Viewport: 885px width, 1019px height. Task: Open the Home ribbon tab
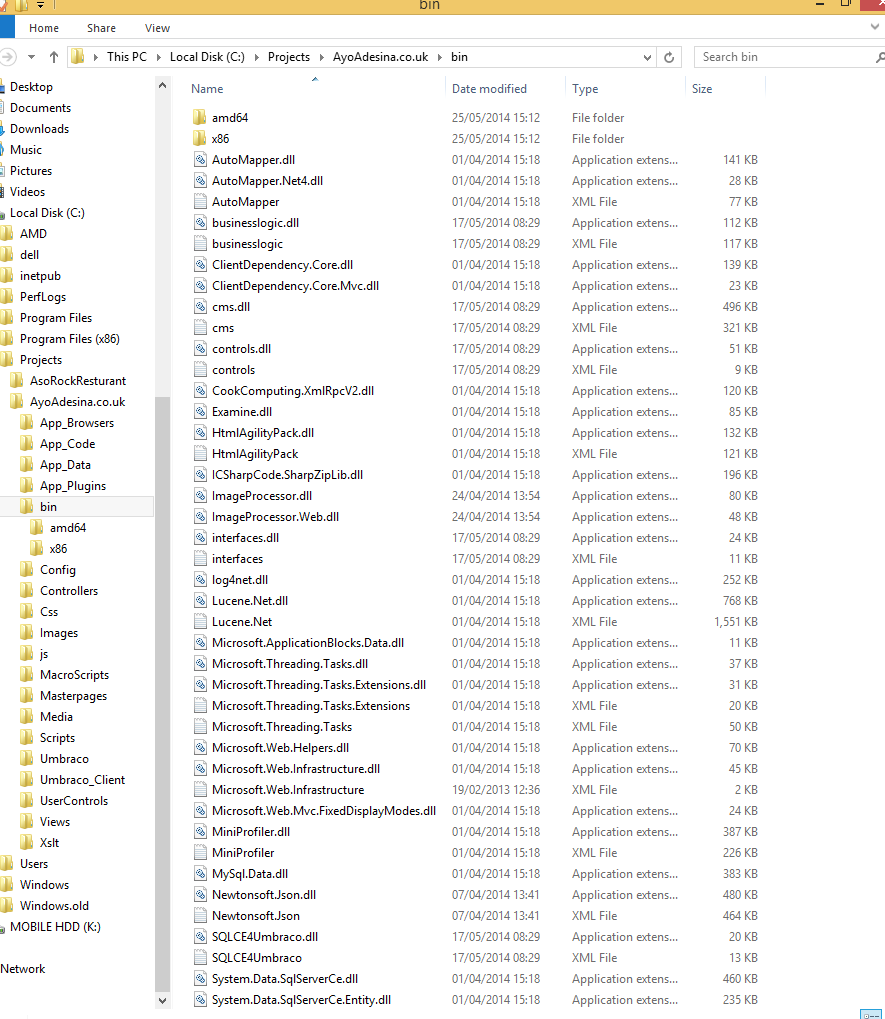pyautogui.click(x=44, y=28)
